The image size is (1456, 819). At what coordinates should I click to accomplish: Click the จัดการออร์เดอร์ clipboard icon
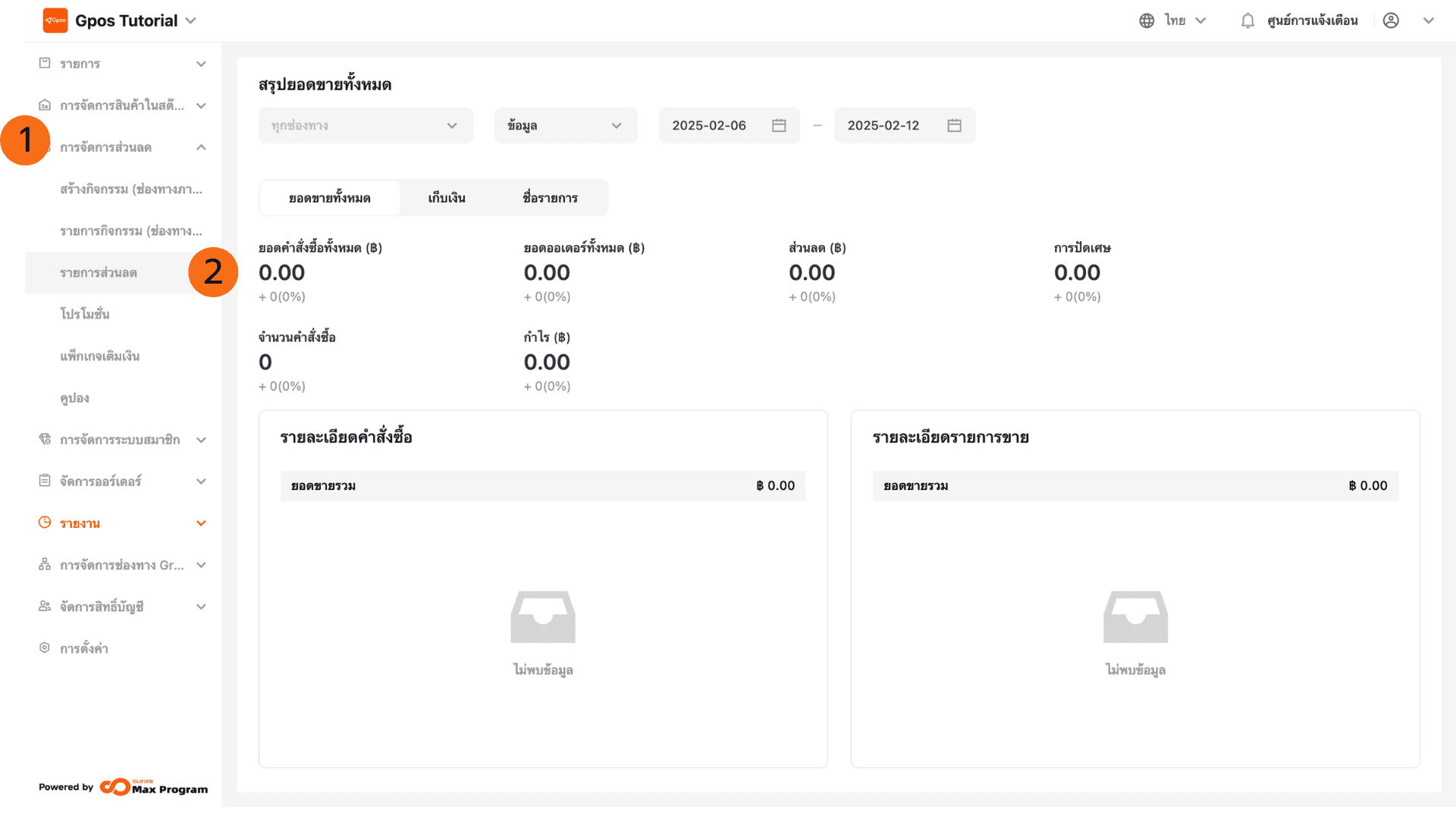[x=45, y=481]
